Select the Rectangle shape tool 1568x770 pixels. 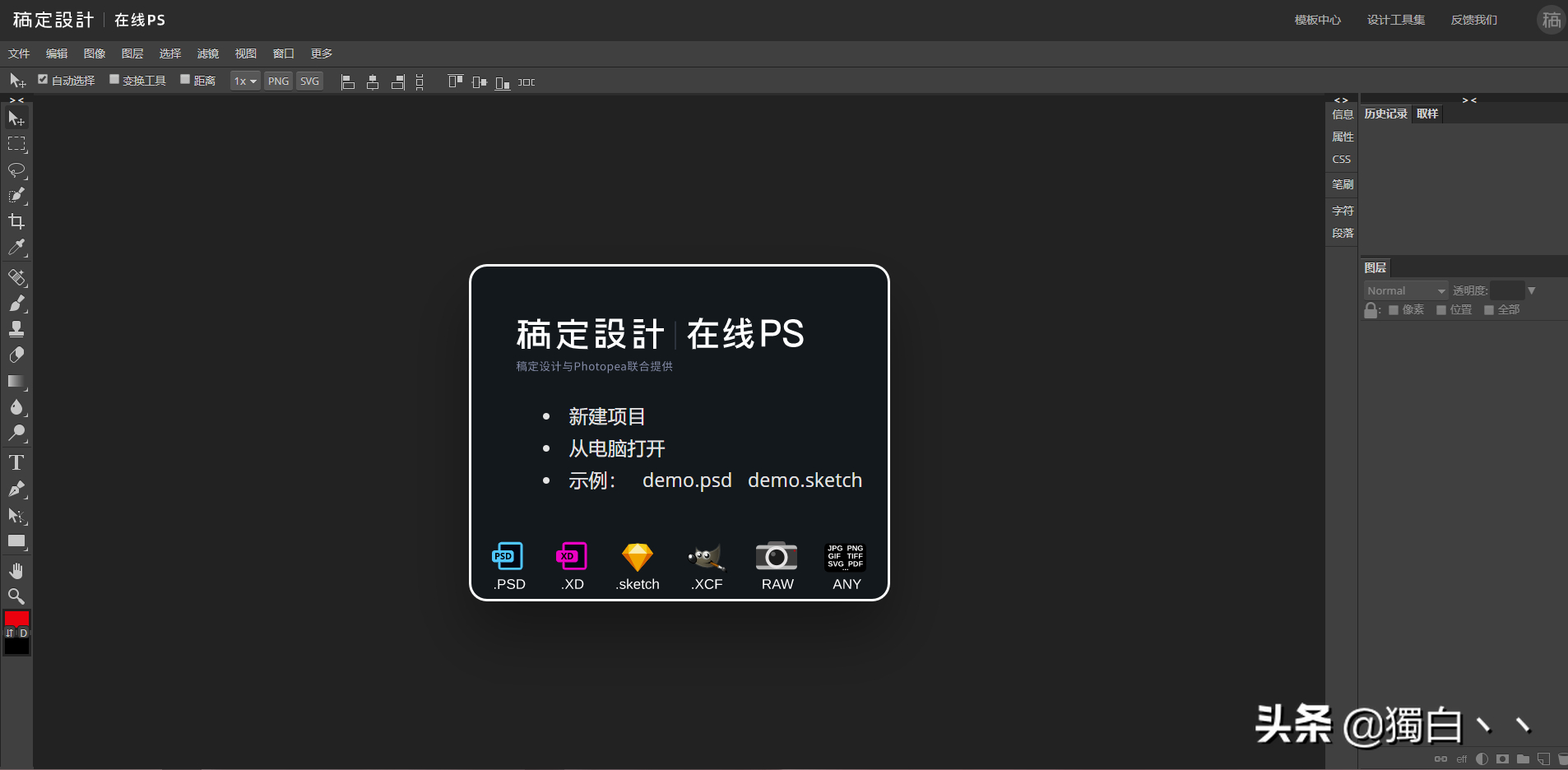(16, 541)
